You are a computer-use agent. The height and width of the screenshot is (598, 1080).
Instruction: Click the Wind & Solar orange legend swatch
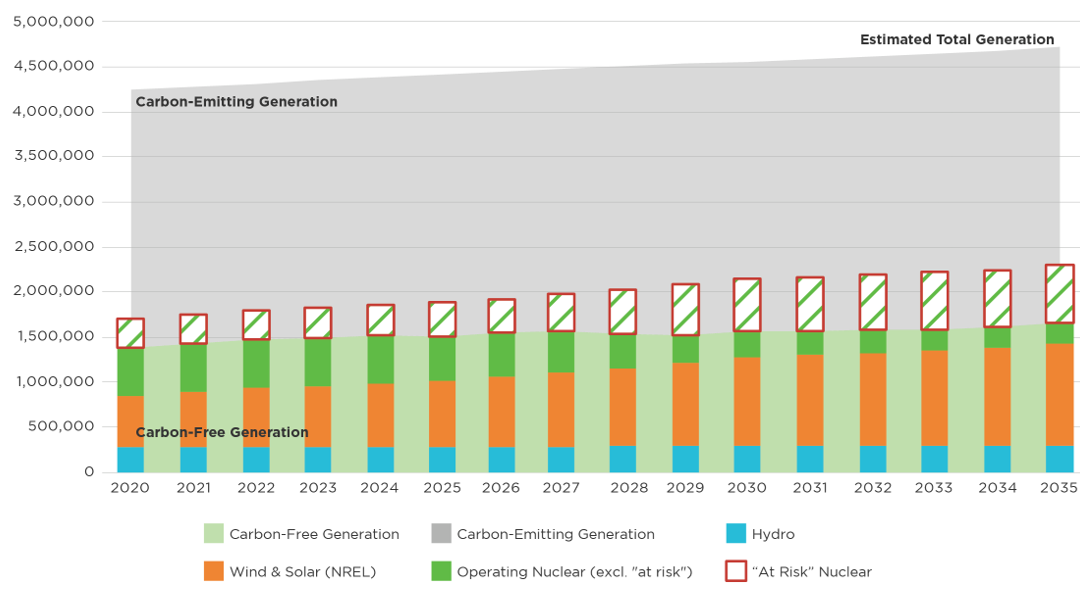(214, 572)
